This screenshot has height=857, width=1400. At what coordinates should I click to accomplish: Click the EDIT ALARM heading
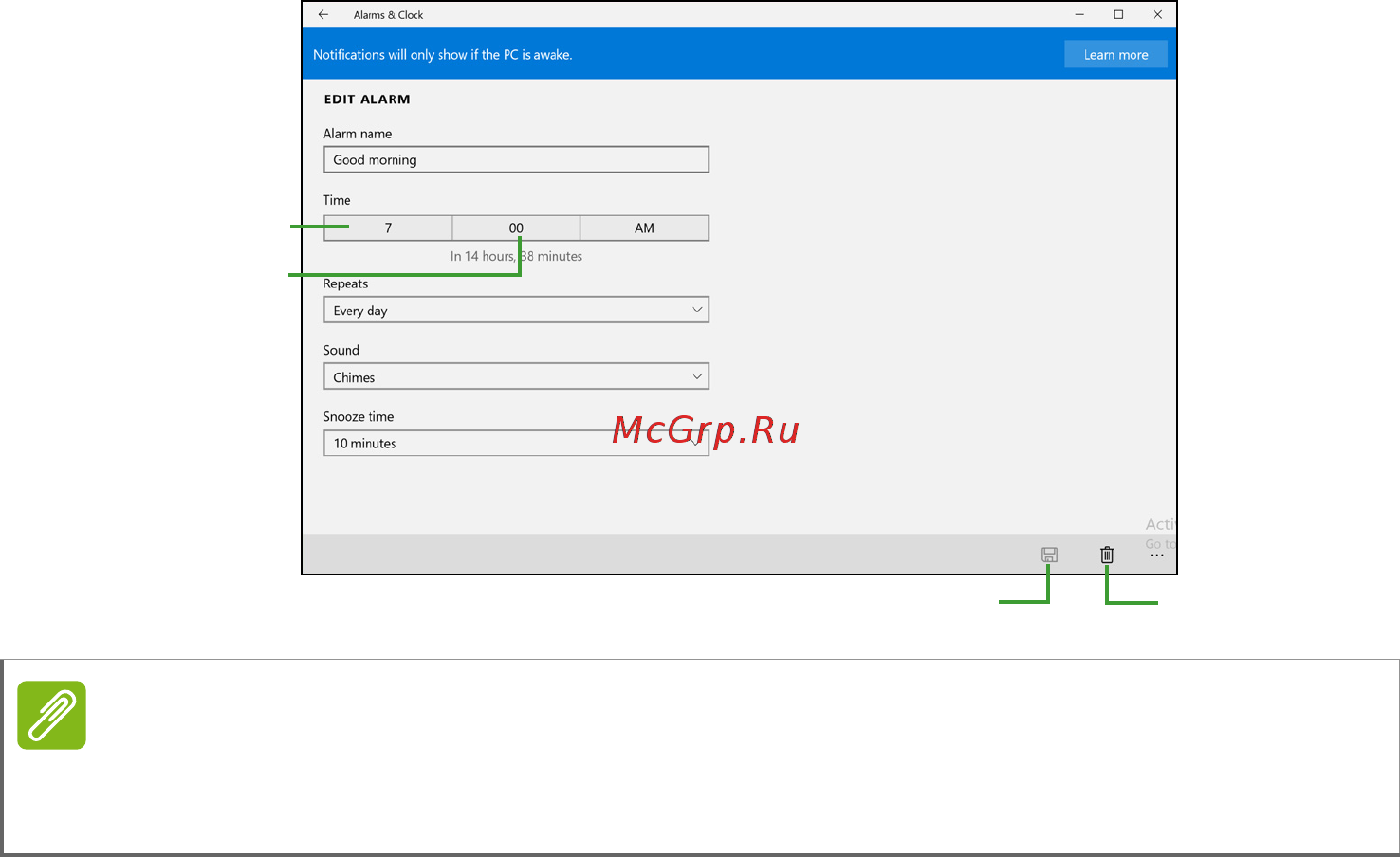click(x=367, y=100)
